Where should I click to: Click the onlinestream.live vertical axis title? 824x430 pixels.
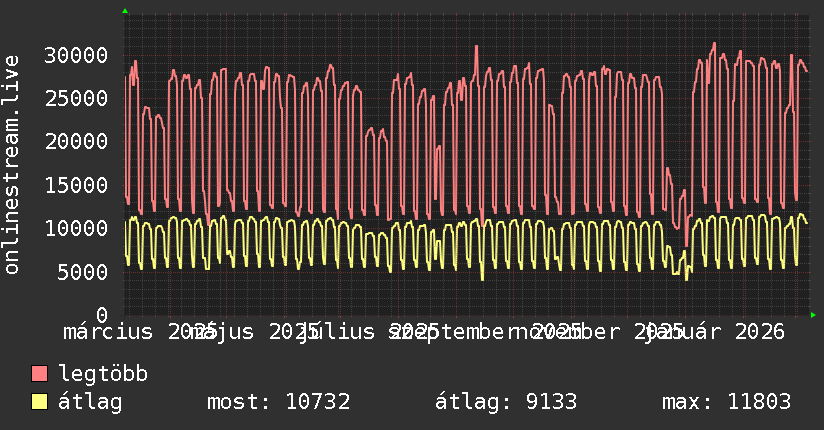pos(12,165)
